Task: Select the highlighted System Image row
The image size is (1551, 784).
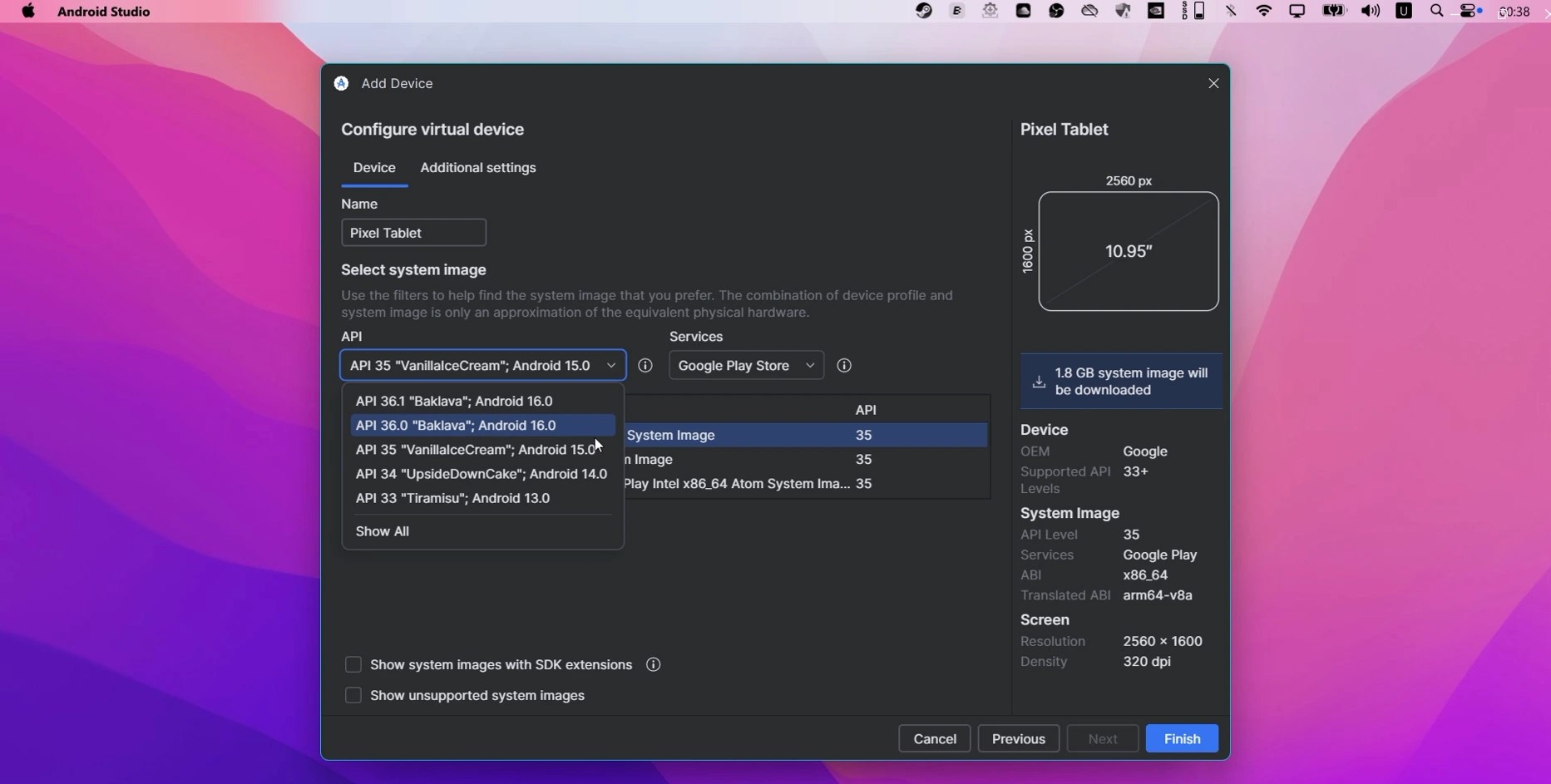Action: [x=806, y=435]
